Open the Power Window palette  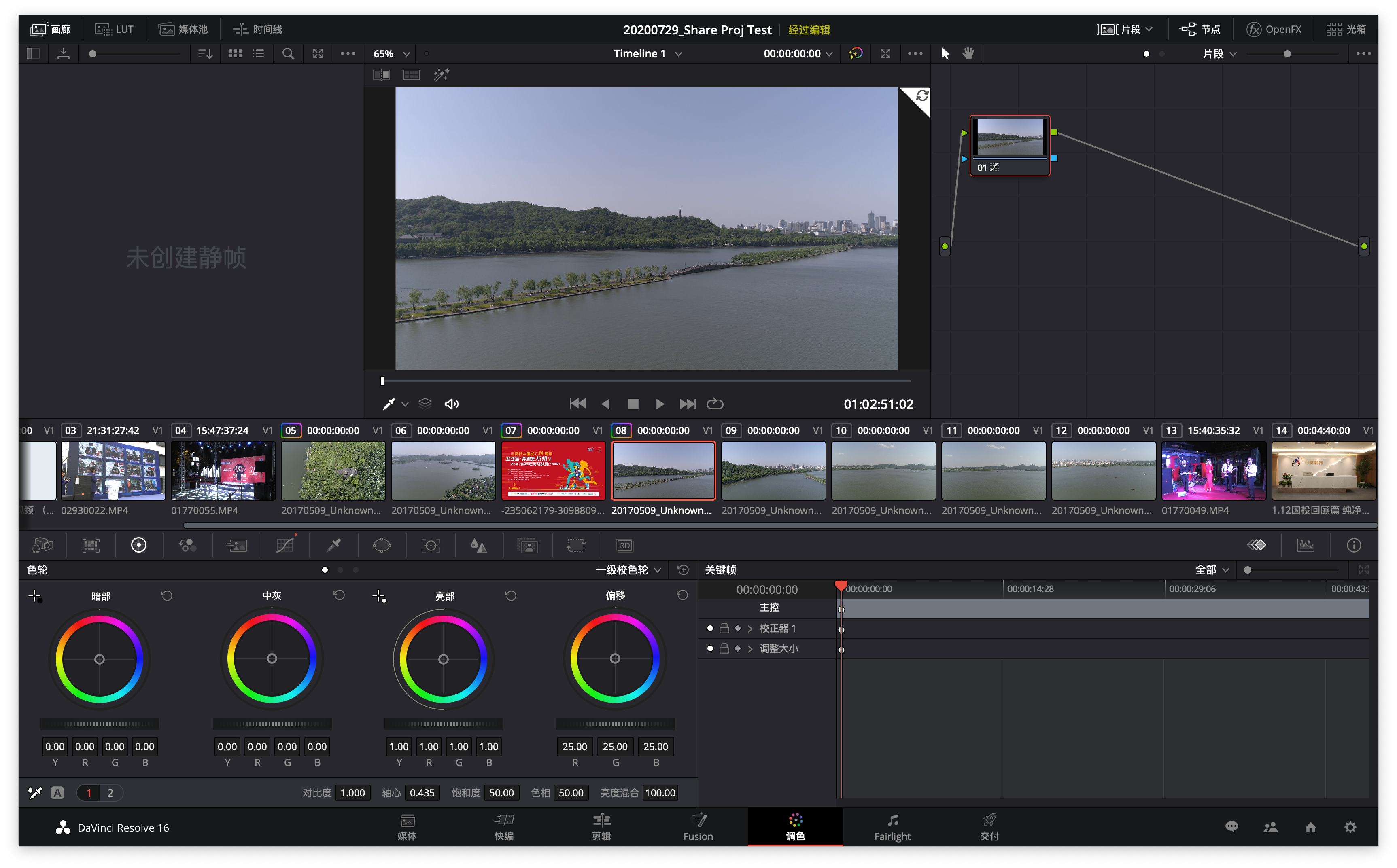(382, 545)
